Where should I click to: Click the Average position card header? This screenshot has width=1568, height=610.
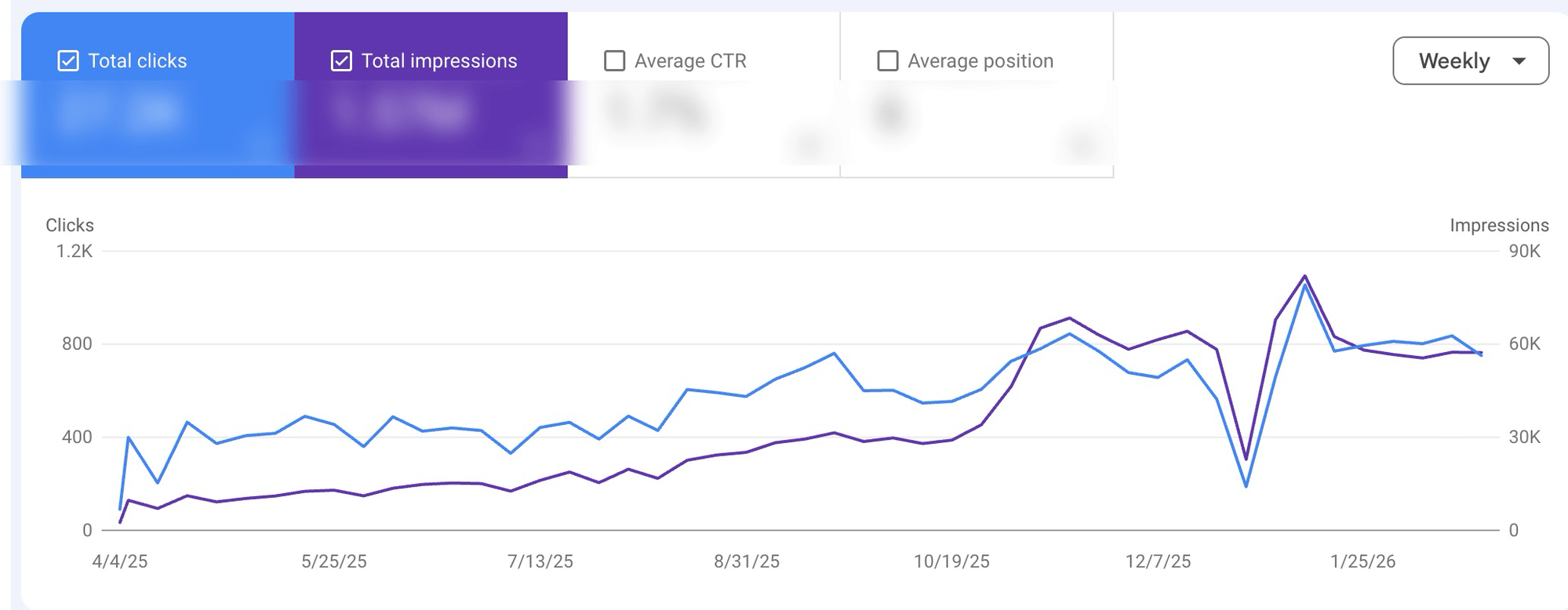[x=979, y=60]
